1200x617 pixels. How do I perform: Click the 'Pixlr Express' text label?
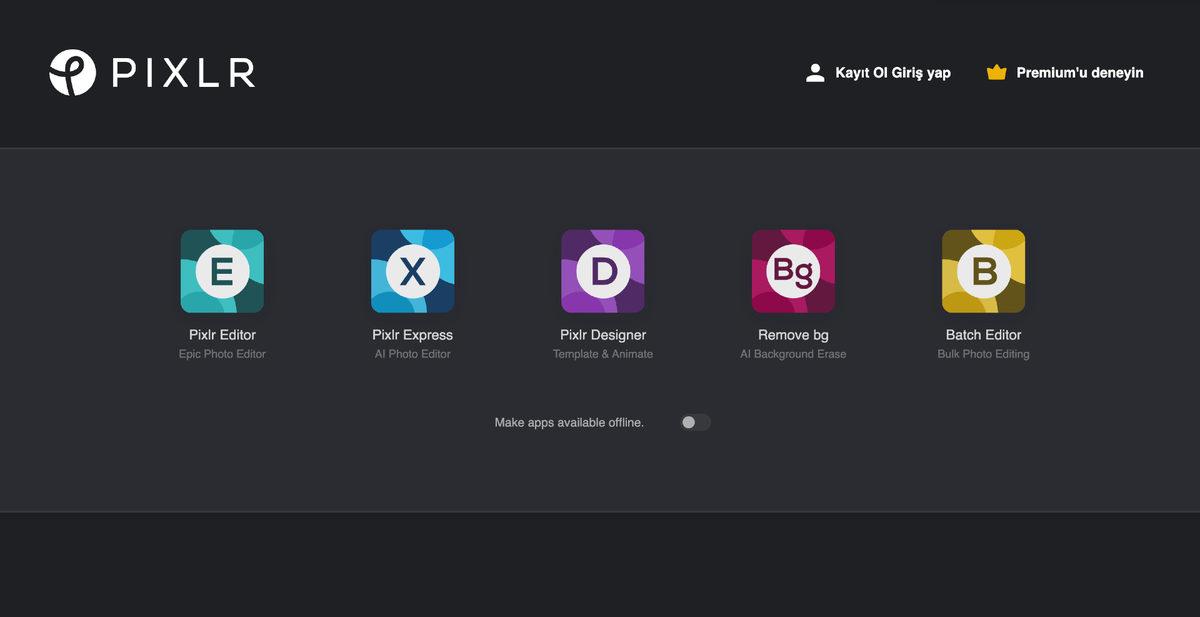coord(412,335)
